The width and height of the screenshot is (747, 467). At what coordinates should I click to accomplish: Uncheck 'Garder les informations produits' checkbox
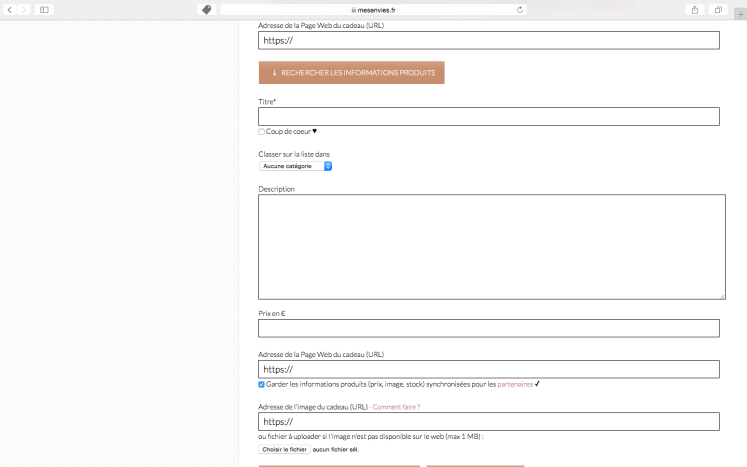click(x=262, y=384)
